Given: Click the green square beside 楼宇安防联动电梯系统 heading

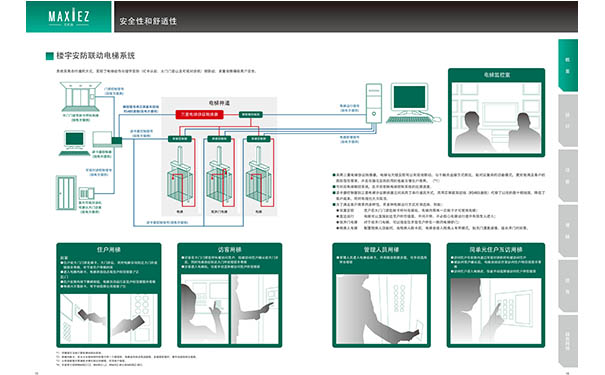Looking at the screenshot, I should pyautogui.click(x=49, y=56).
